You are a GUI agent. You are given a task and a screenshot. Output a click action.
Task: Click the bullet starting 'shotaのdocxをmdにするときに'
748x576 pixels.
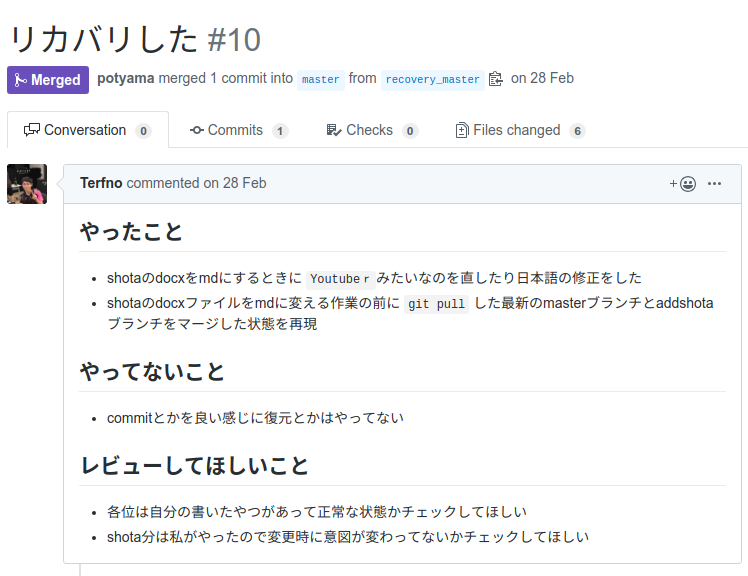374,278
